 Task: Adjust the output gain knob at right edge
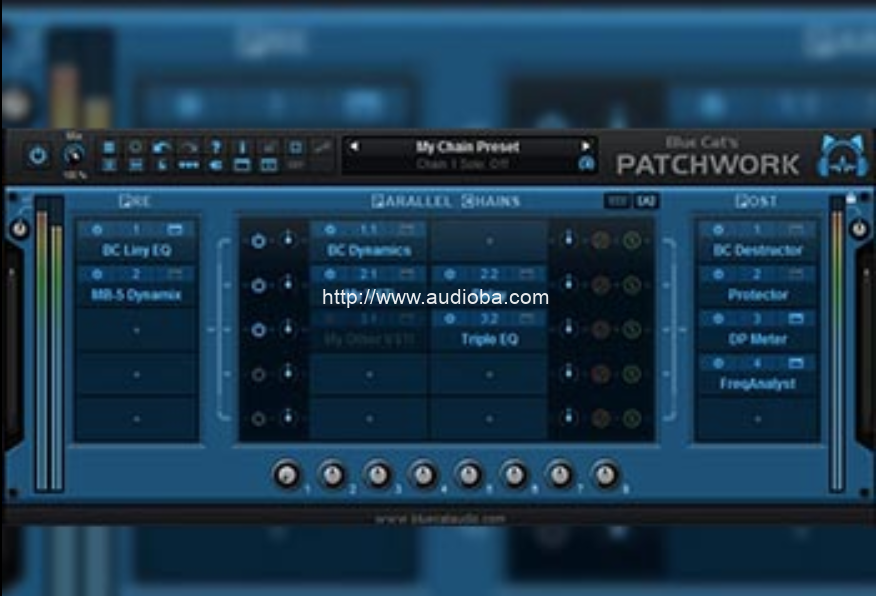point(859,228)
